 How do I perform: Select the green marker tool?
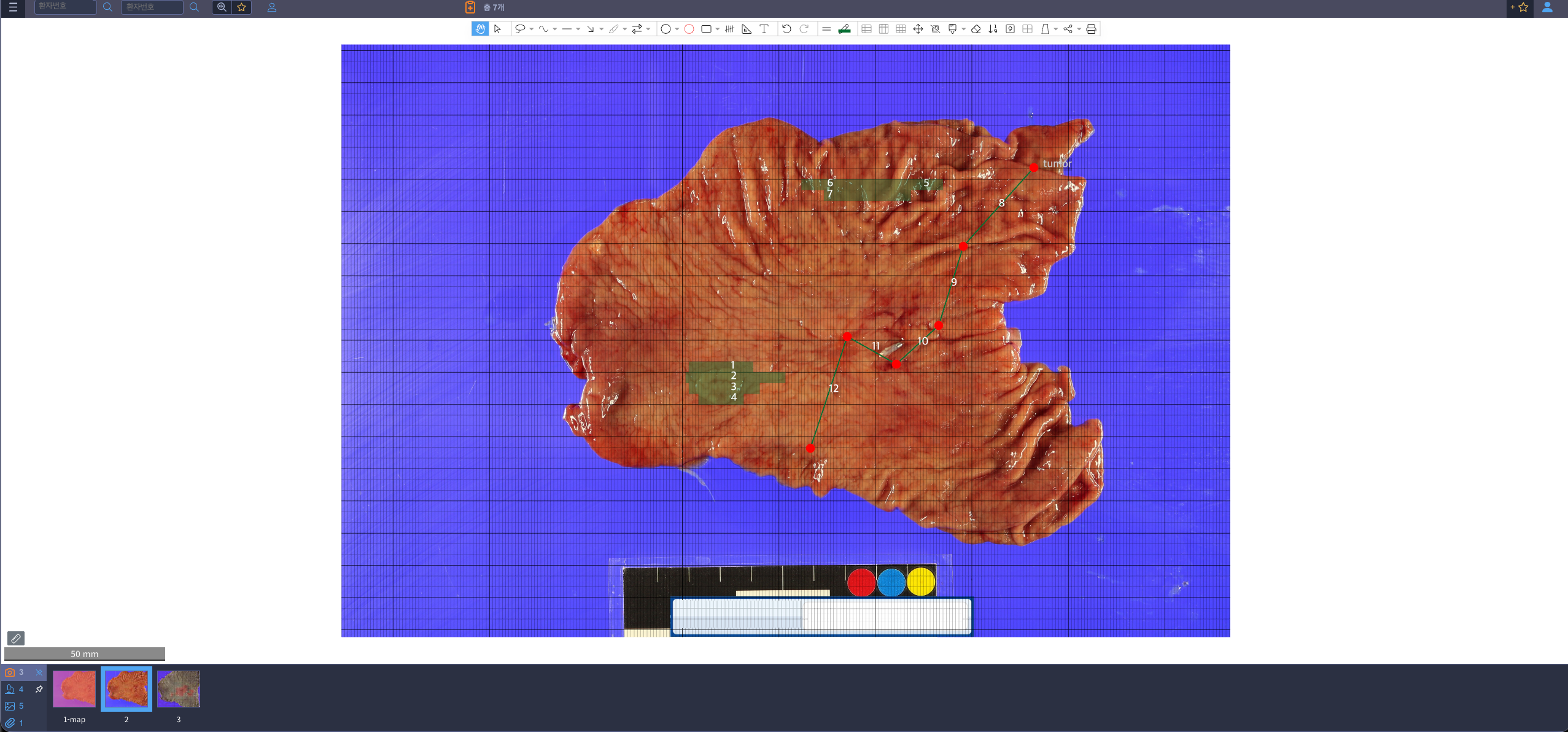[x=844, y=29]
